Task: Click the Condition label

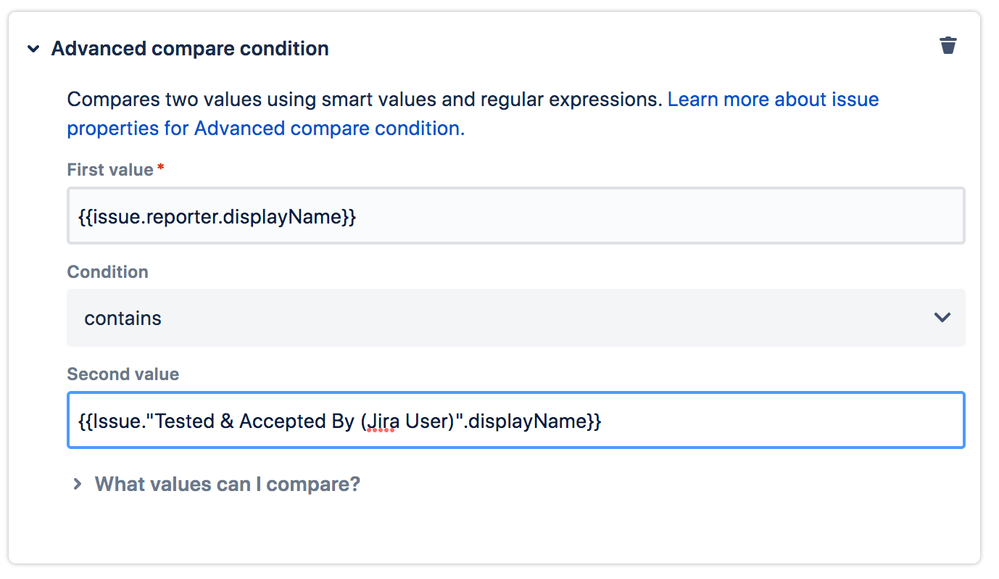Action: click(108, 272)
